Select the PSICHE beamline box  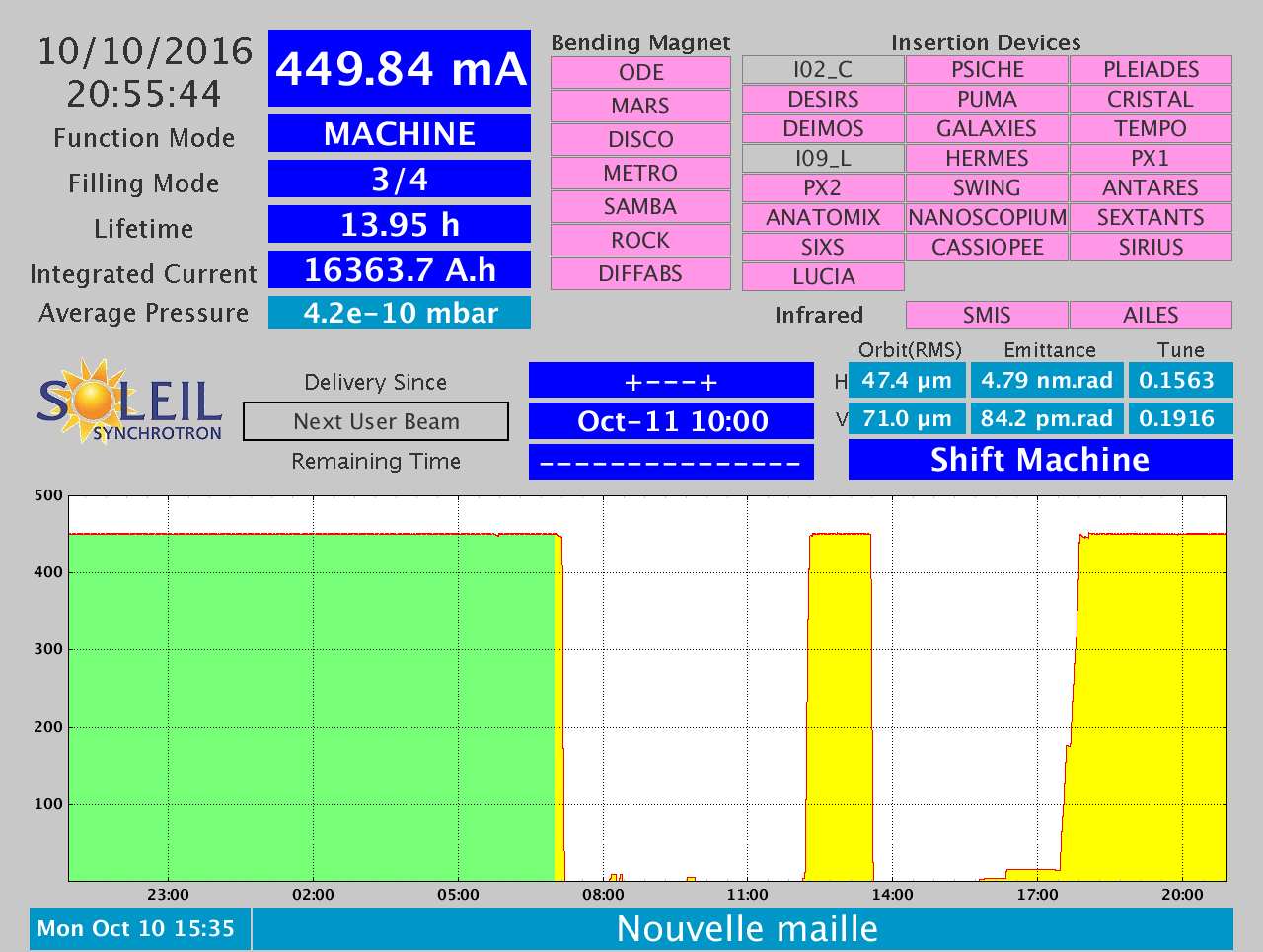[x=987, y=70]
